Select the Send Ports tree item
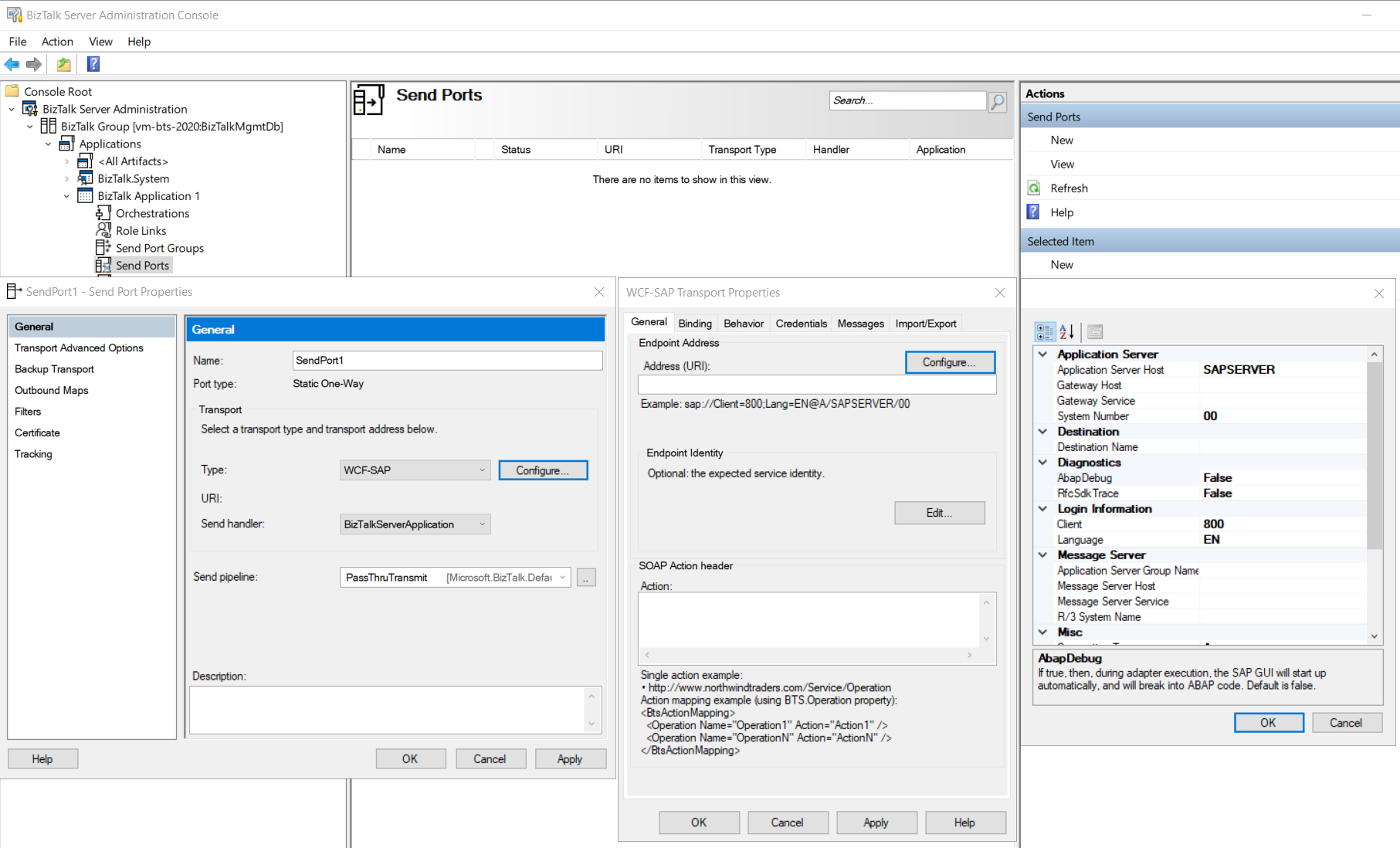The height and width of the screenshot is (848, 1400). pyautogui.click(x=142, y=265)
